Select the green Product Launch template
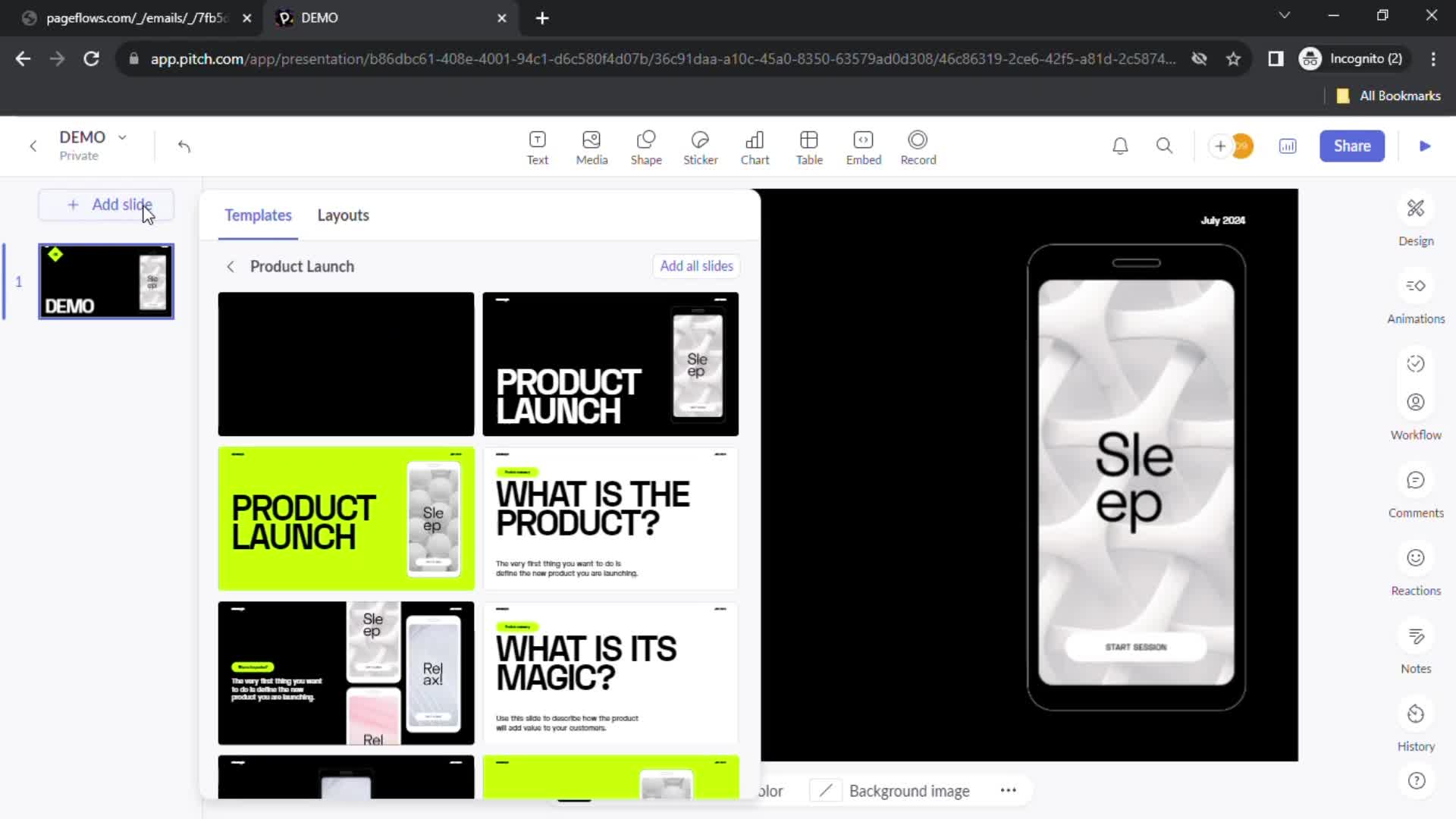 coord(347,518)
